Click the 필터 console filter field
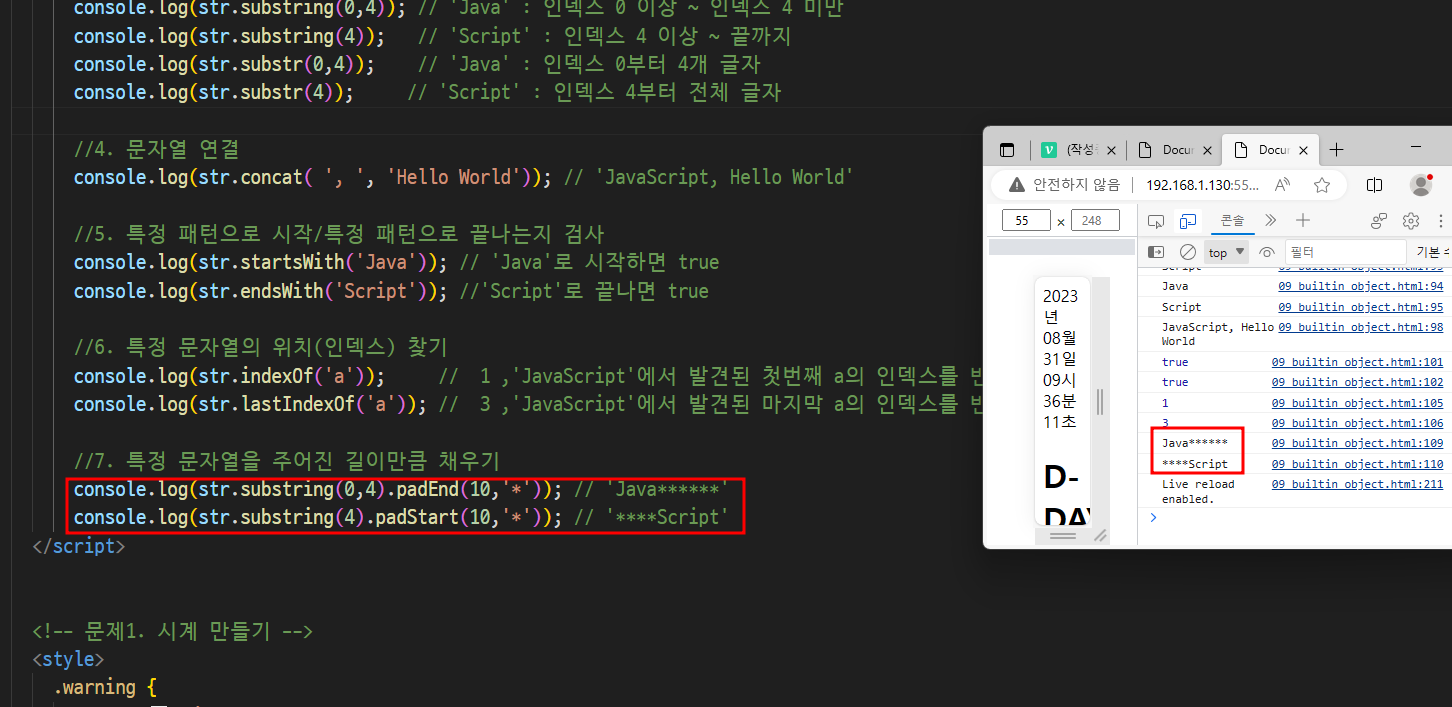The height and width of the screenshot is (707, 1452). [1345, 252]
